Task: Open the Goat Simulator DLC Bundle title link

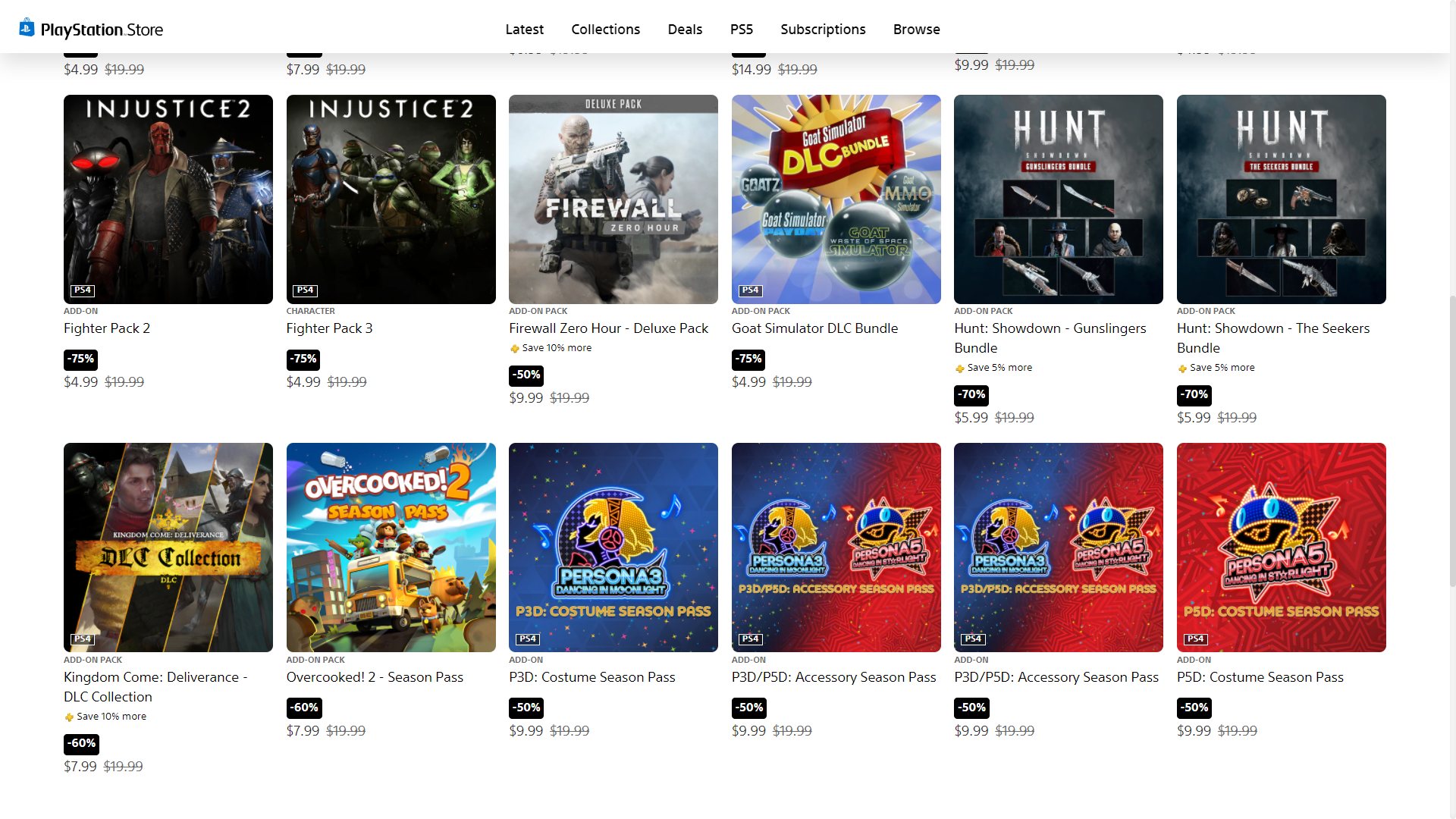Action: tap(814, 328)
